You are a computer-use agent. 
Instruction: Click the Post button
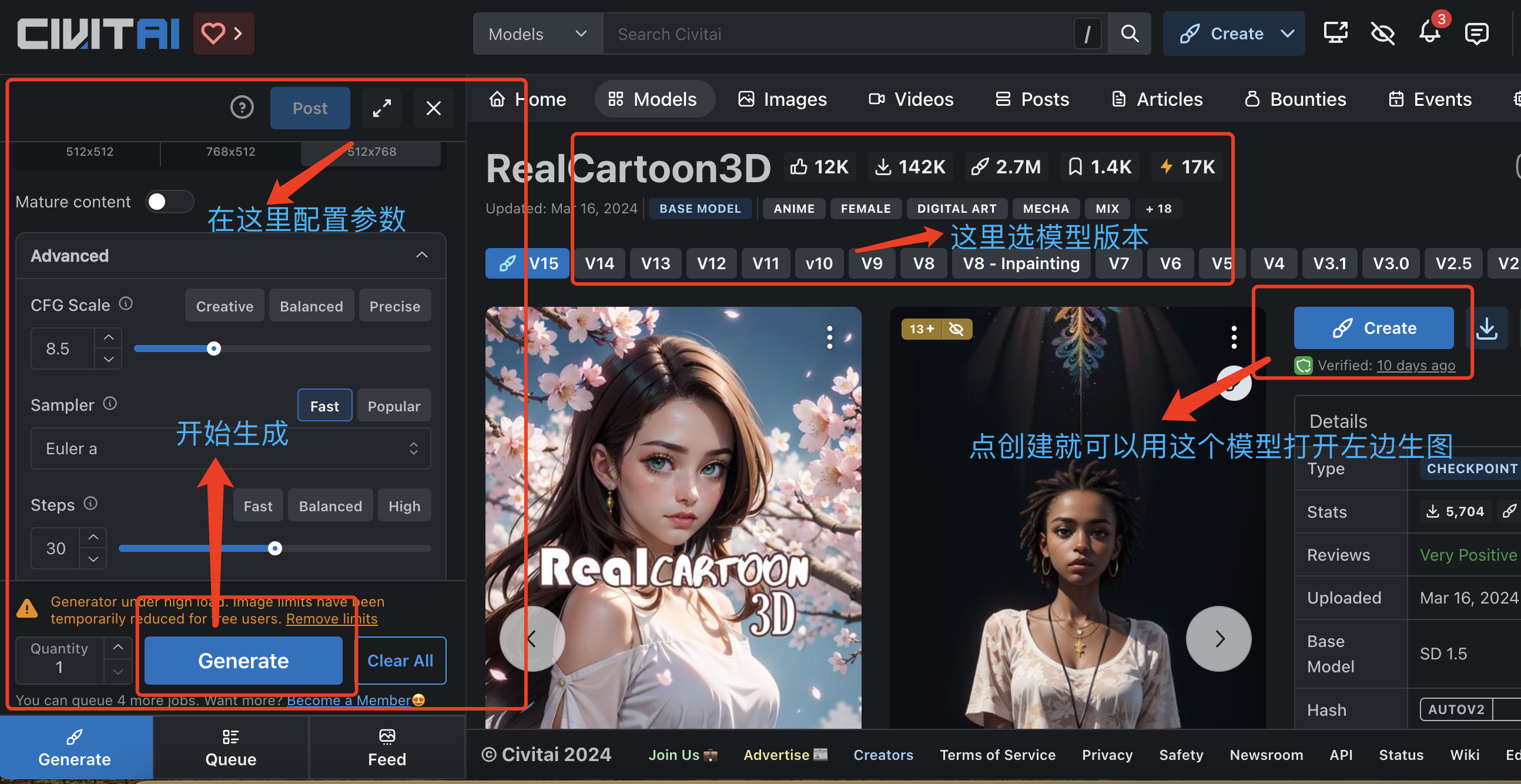click(x=309, y=108)
